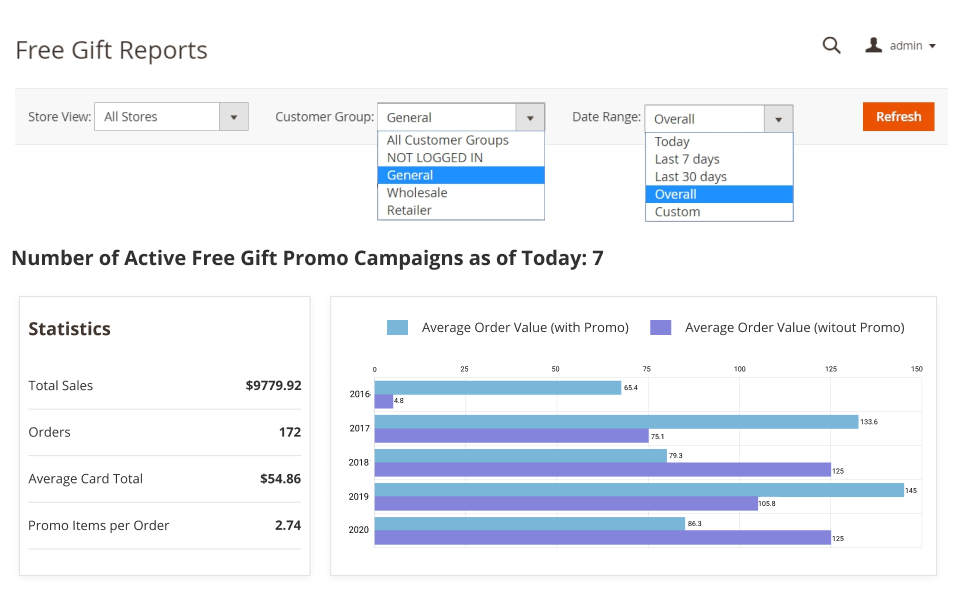Click the Free Gift Reports page title
The image size is (960, 600).
[x=112, y=50]
